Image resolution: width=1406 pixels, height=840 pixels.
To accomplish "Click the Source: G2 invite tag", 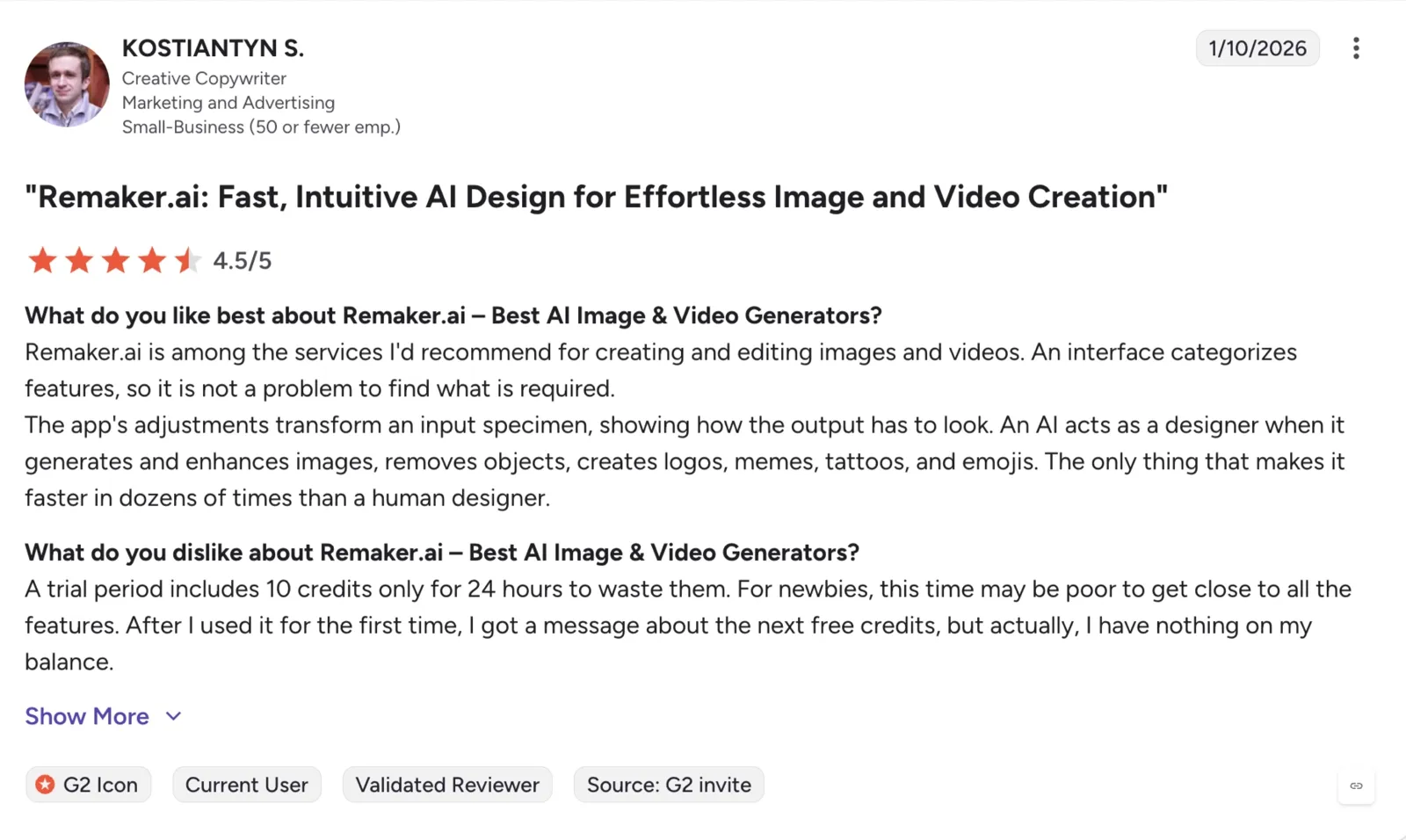I will pyautogui.click(x=669, y=785).
